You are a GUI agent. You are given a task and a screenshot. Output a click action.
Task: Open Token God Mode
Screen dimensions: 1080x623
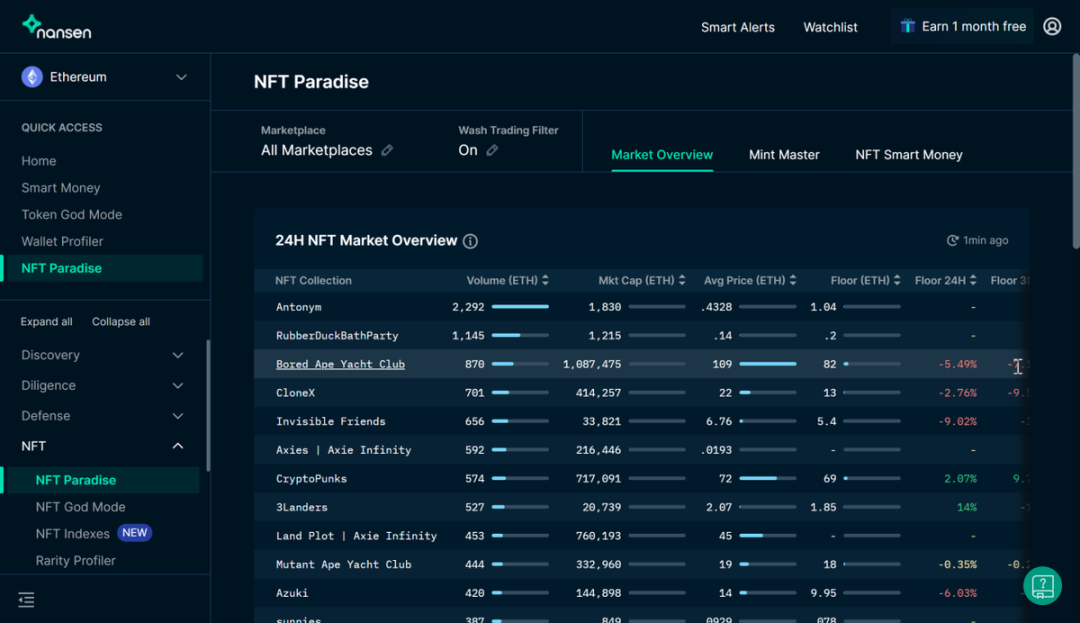pos(72,214)
